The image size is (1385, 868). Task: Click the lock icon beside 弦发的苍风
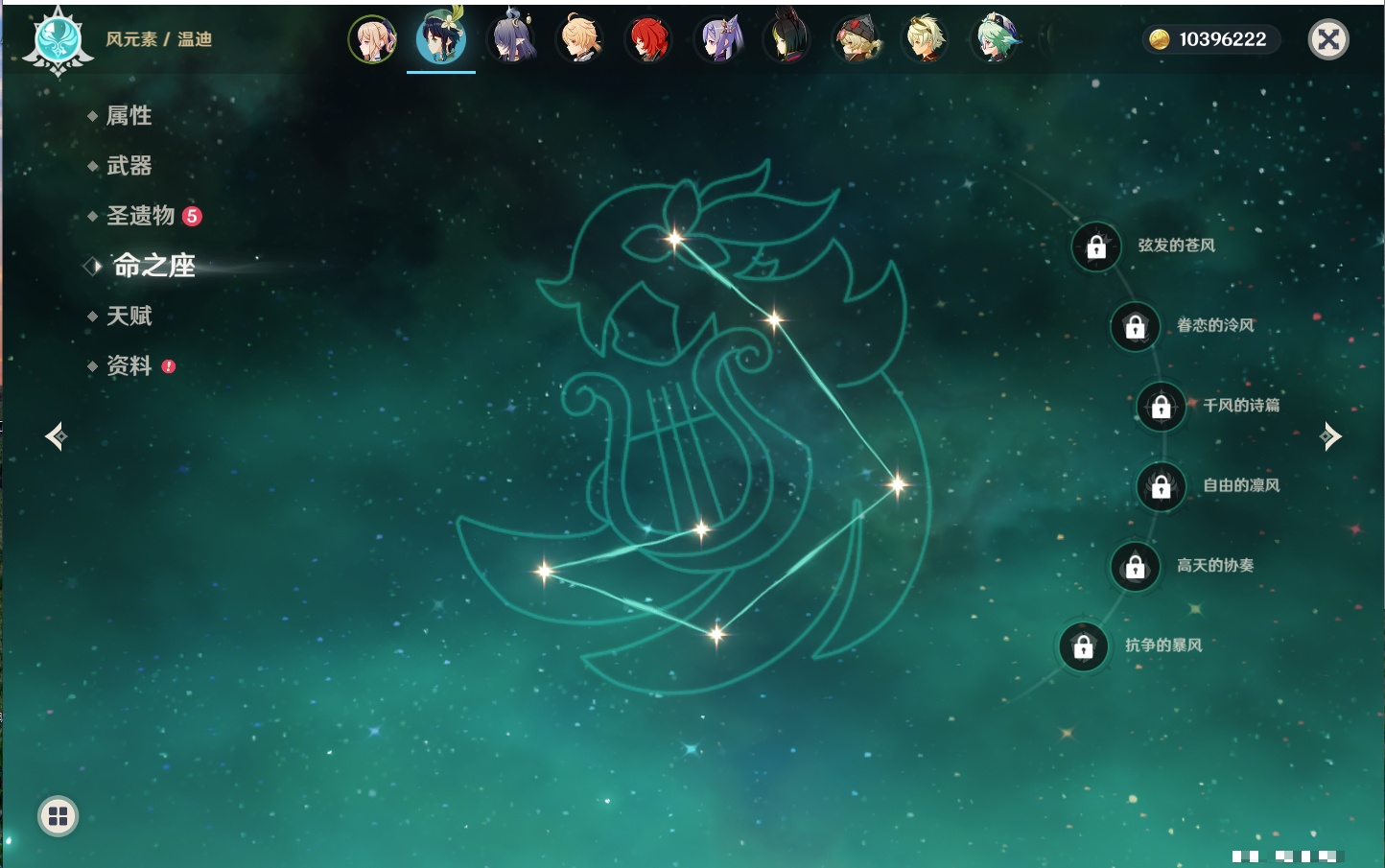[x=1096, y=247]
